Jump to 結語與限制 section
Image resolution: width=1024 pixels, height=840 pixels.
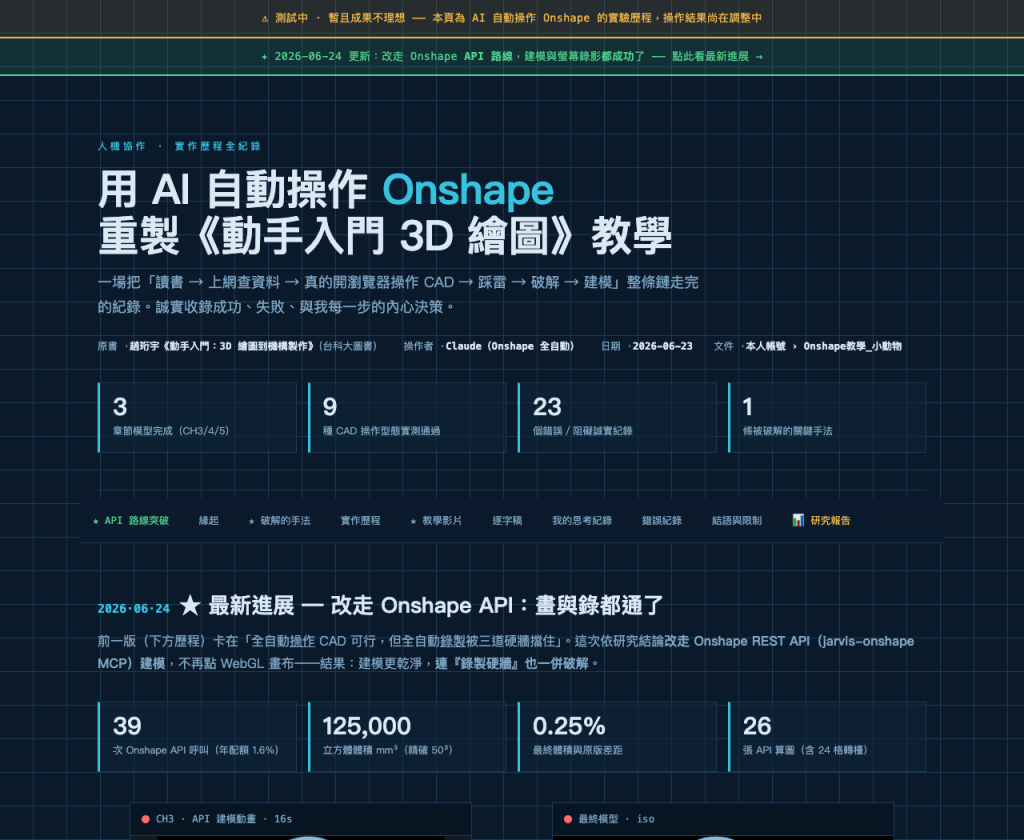pos(737,521)
